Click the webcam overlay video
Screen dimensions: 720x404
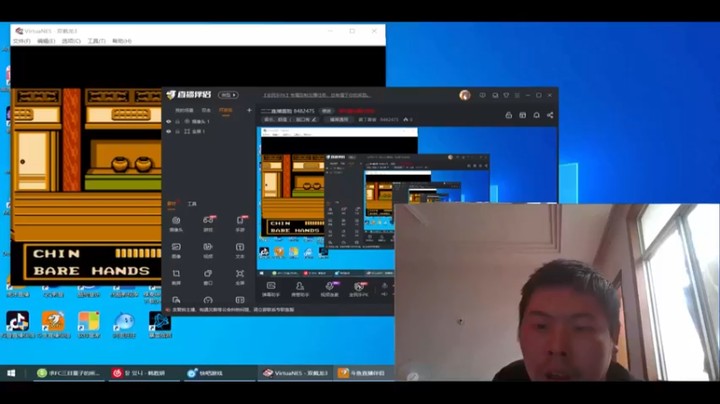pos(557,292)
